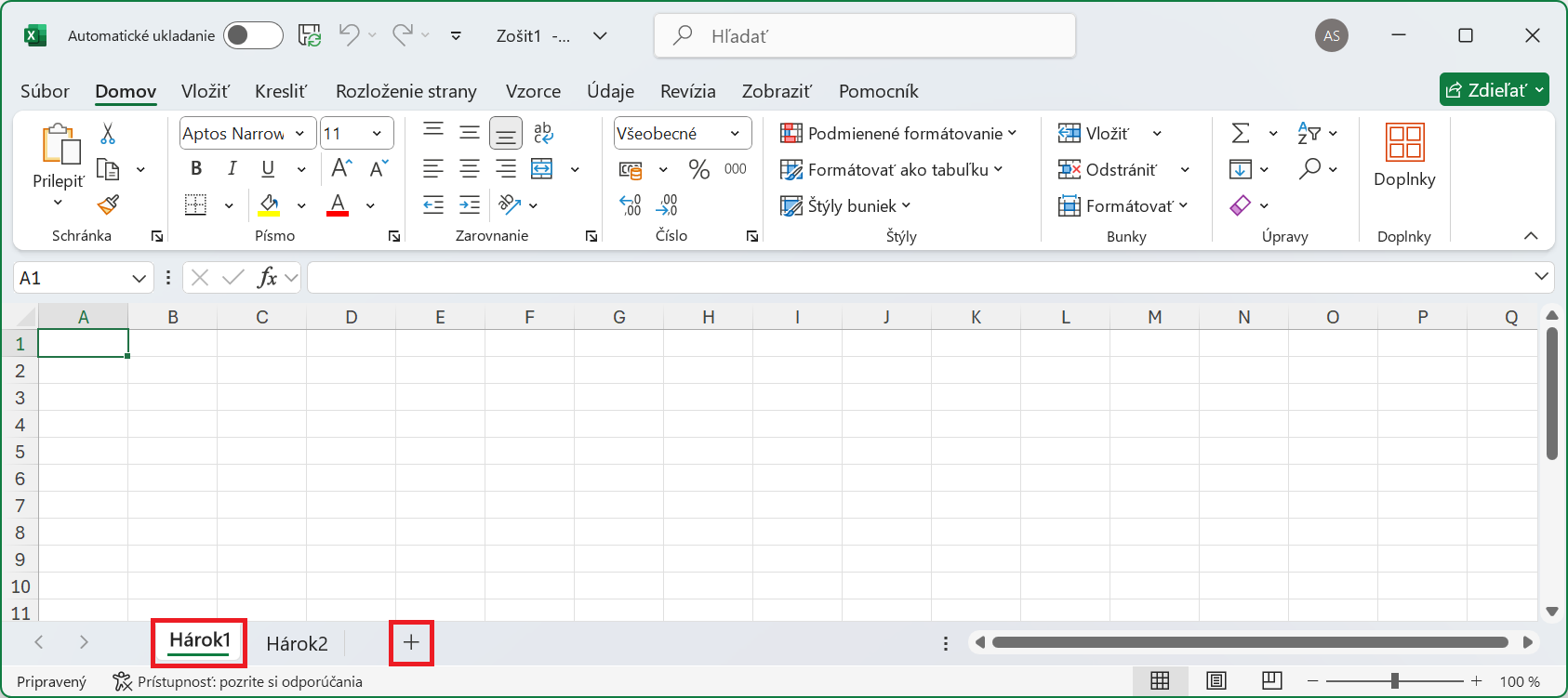Image resolution: width=1568 pixels, height=698 pixels.
Task: Open the Formátovať cells menu
Action: (1123, 205)
